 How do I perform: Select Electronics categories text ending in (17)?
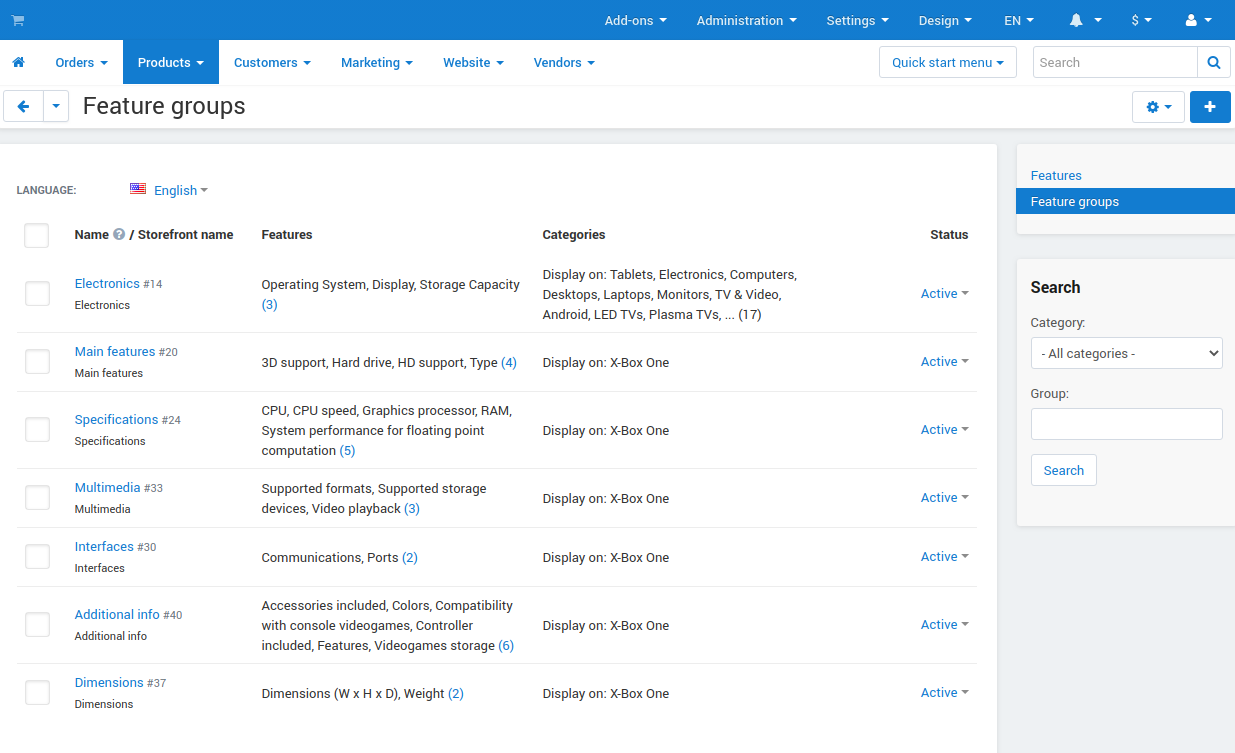(x=670, y=294)
